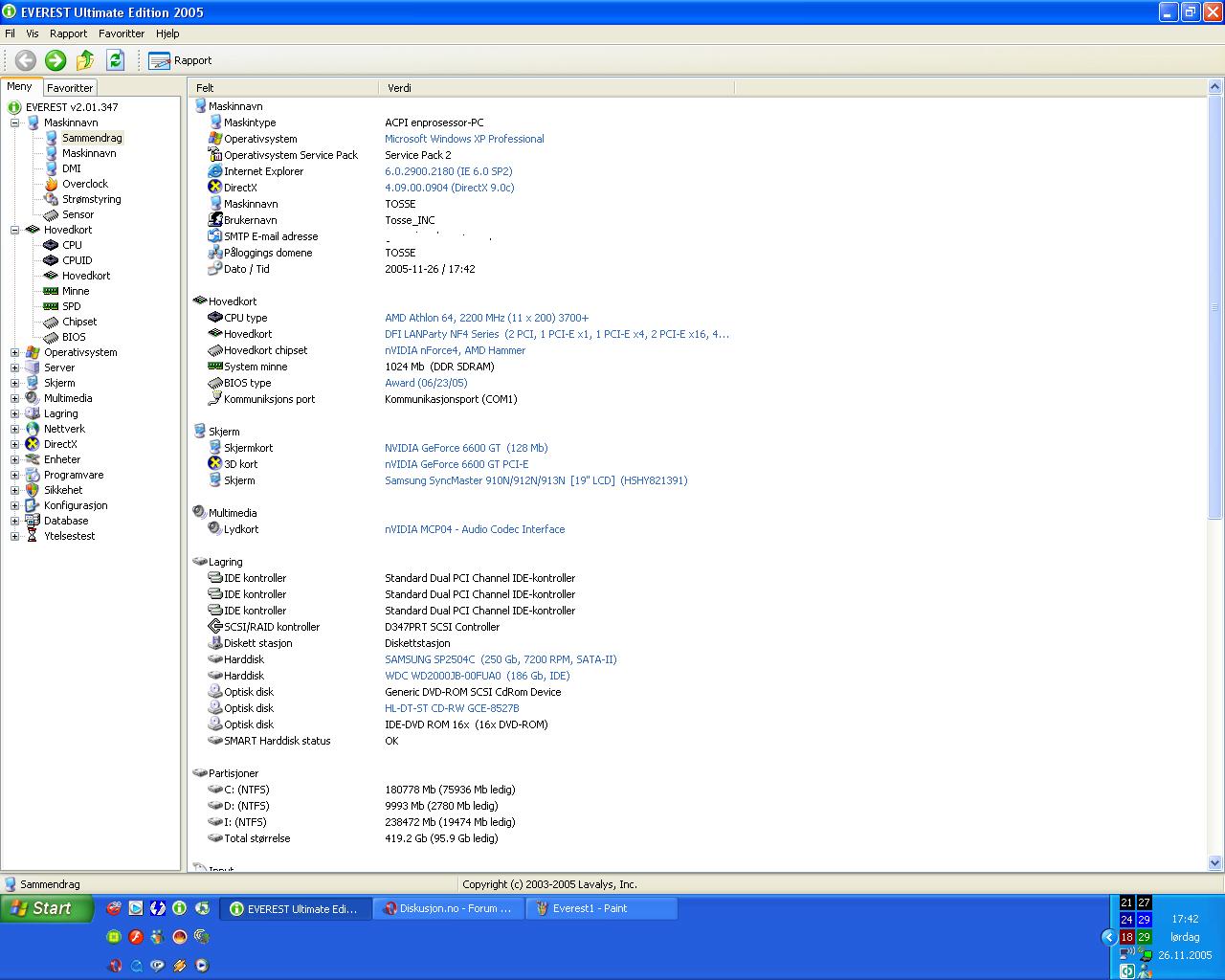This screenshot has width=1225, height=980.
Task: Open DFI LANParty NF4 Series link
Action: pos(557,334)
